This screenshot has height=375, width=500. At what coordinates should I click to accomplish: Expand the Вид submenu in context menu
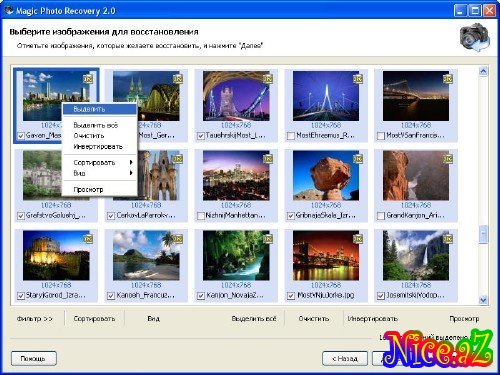pos(100,173)
